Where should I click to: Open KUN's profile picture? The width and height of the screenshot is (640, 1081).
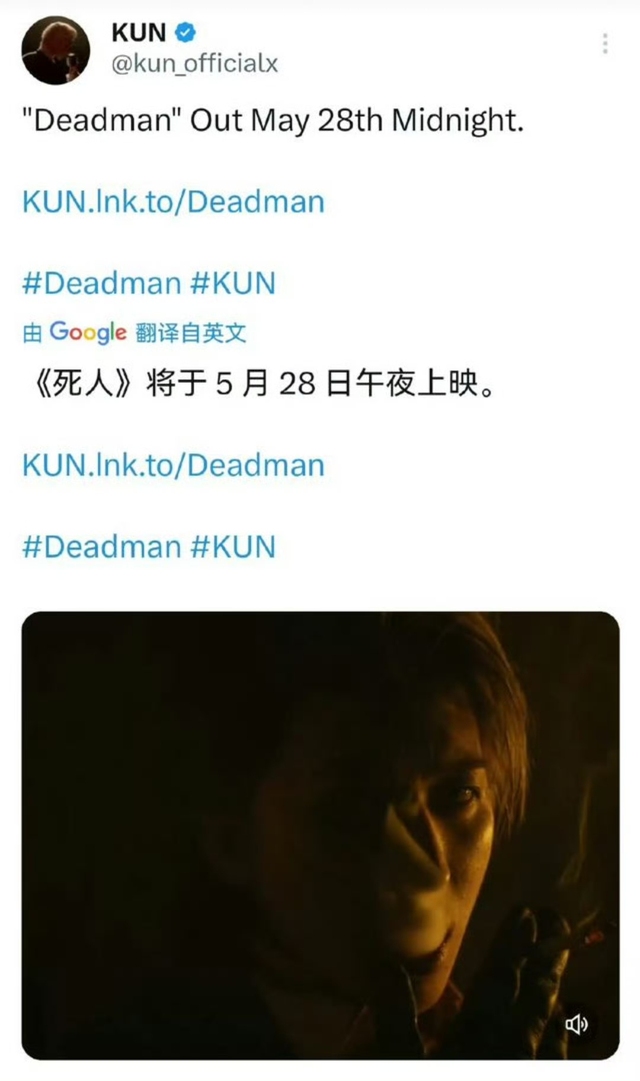[55, 50]
